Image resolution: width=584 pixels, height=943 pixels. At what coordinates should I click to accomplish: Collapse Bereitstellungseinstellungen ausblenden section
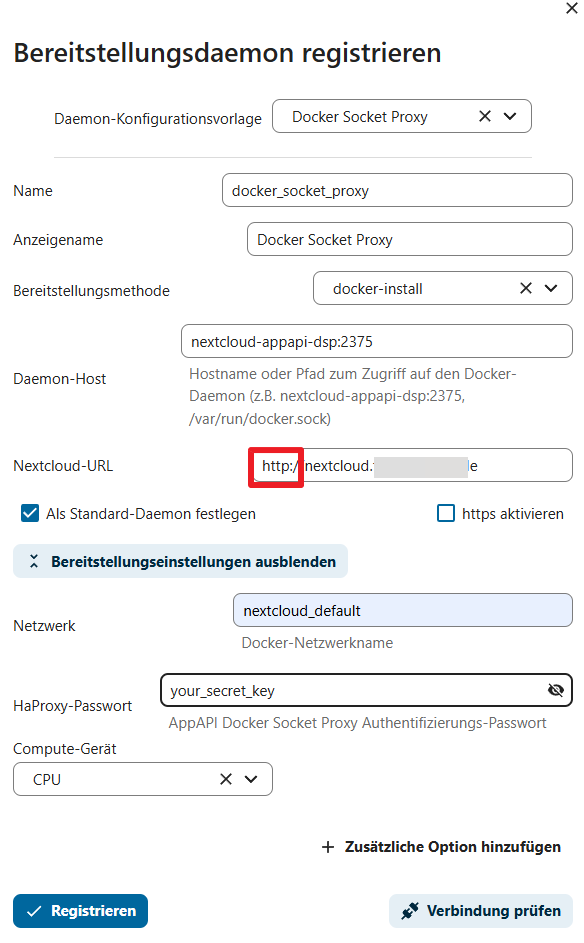click(x=180, y=561)
